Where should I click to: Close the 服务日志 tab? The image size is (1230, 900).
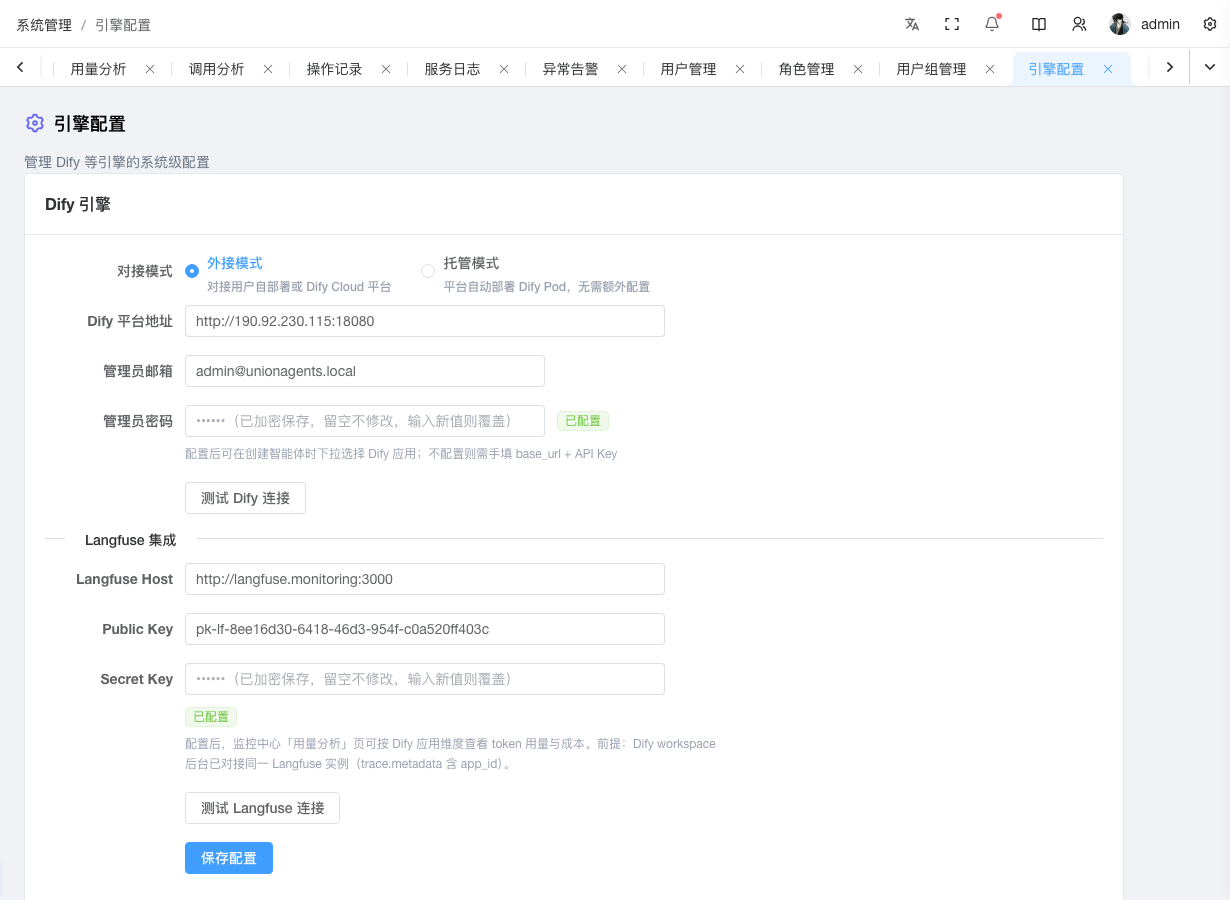[x=504, y=69]
